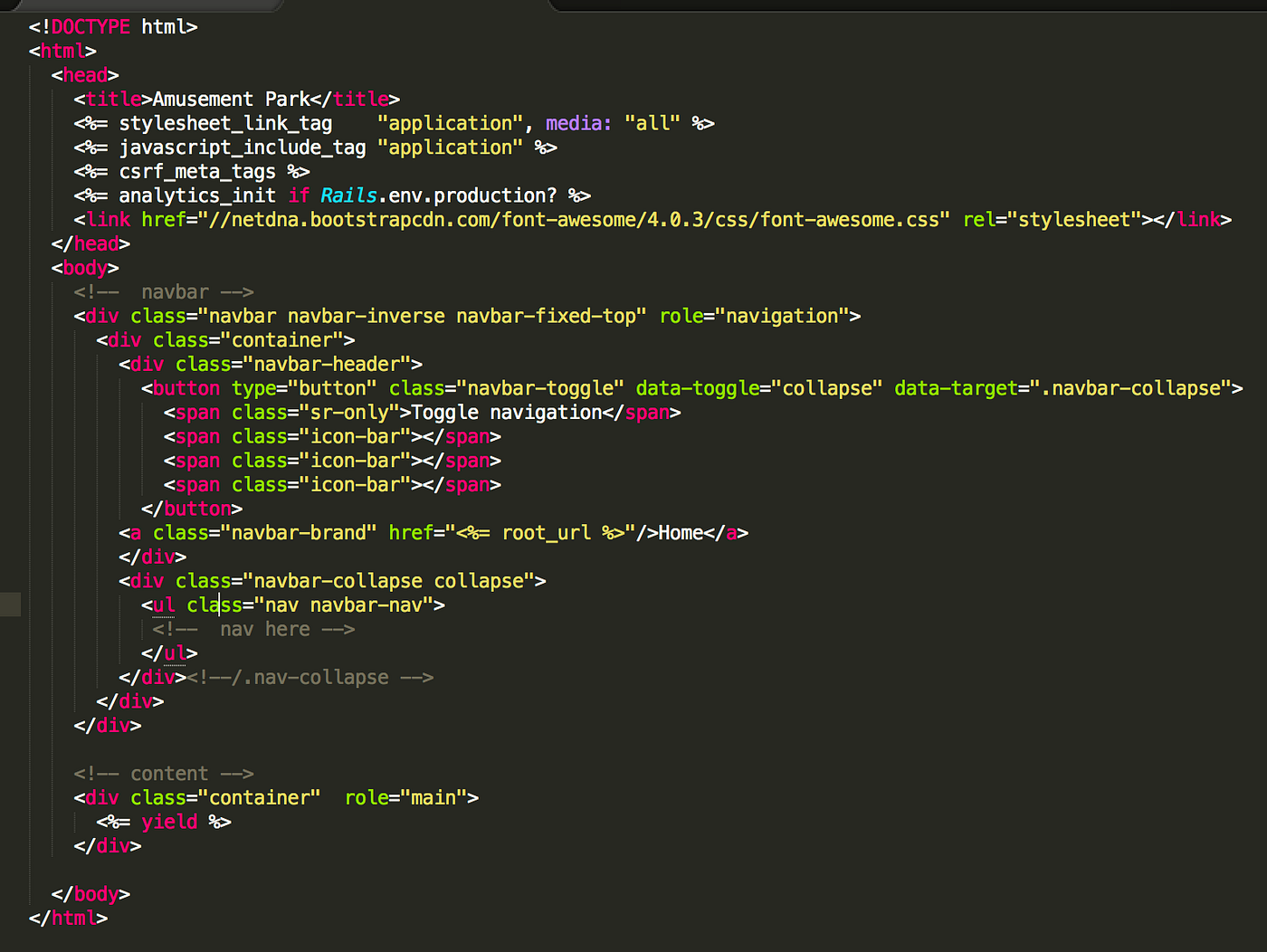
Task: Click the root_url ERB expression
Action: 540,533
